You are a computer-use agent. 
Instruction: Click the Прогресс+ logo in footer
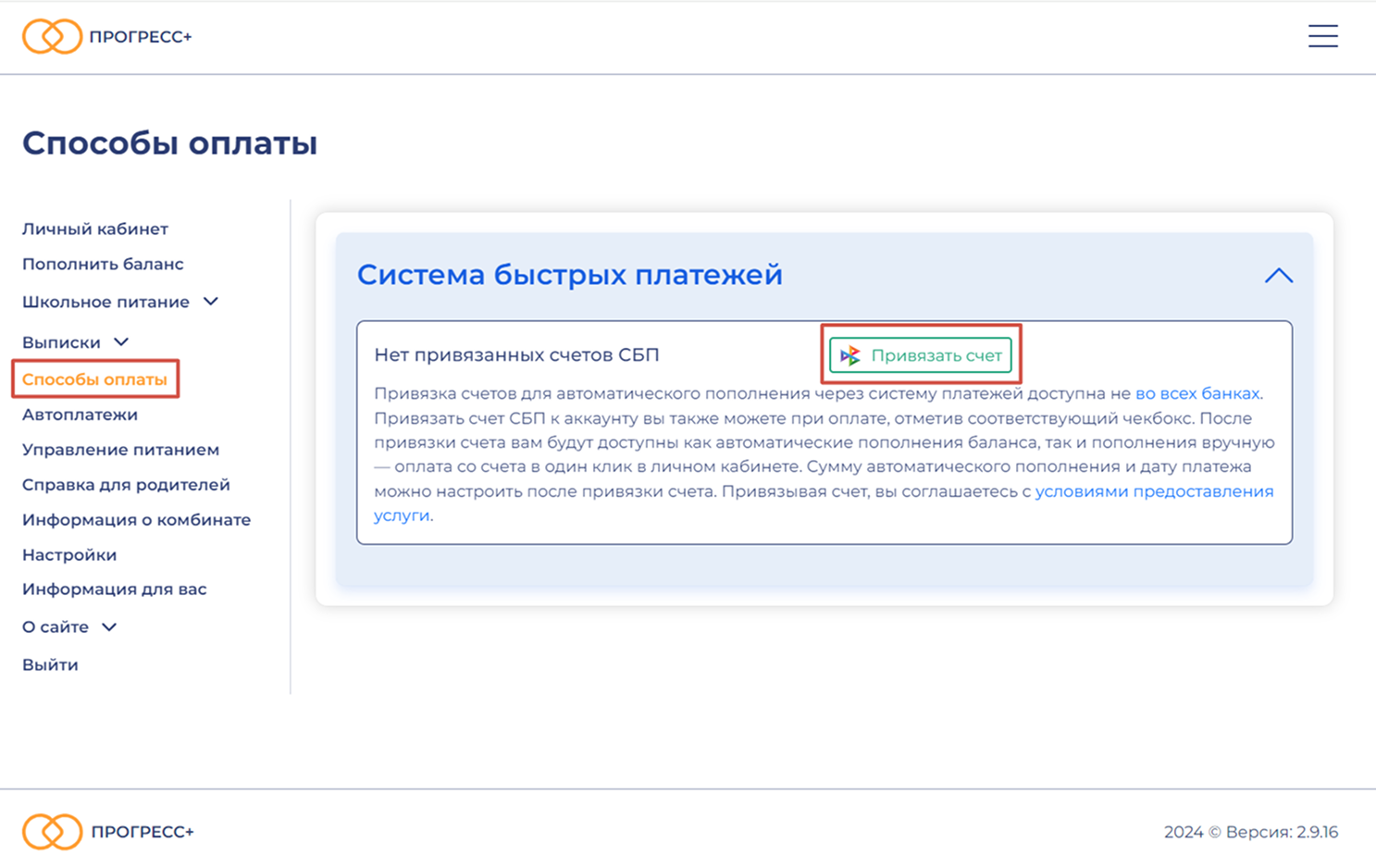coord(108,832)
